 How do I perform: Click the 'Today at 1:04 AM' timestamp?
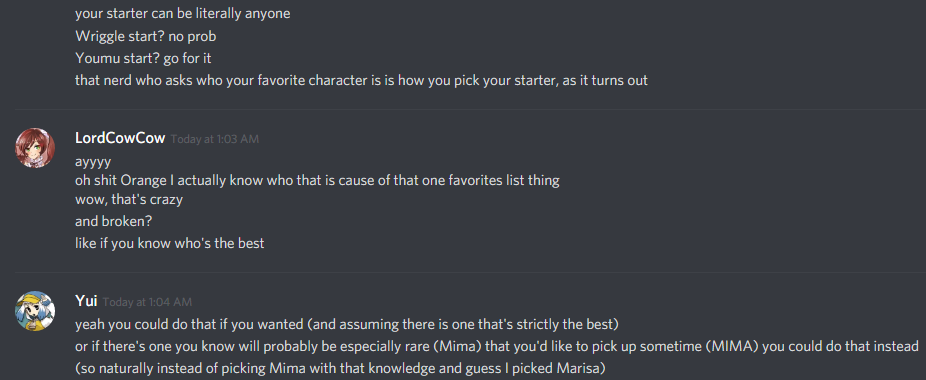click(147, 302)
